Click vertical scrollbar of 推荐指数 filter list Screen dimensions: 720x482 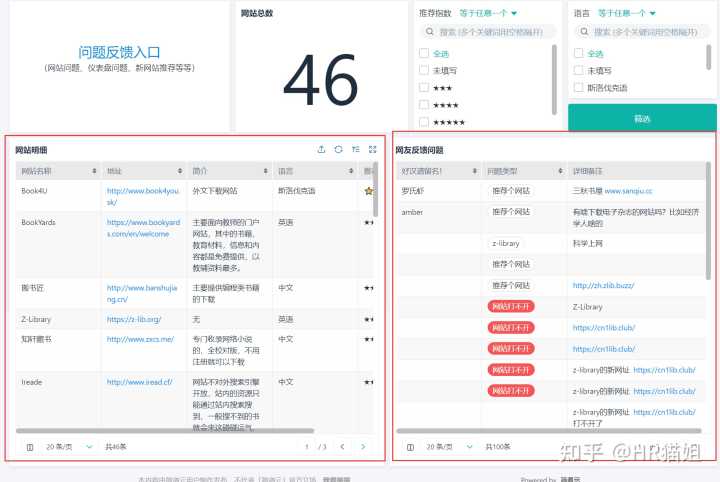pyautogui.click(x=554, y=79)
